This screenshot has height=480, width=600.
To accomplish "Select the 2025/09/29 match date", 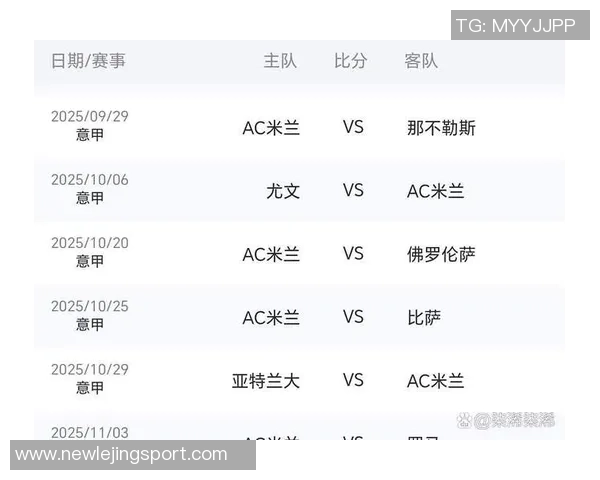I will point(90,116).
